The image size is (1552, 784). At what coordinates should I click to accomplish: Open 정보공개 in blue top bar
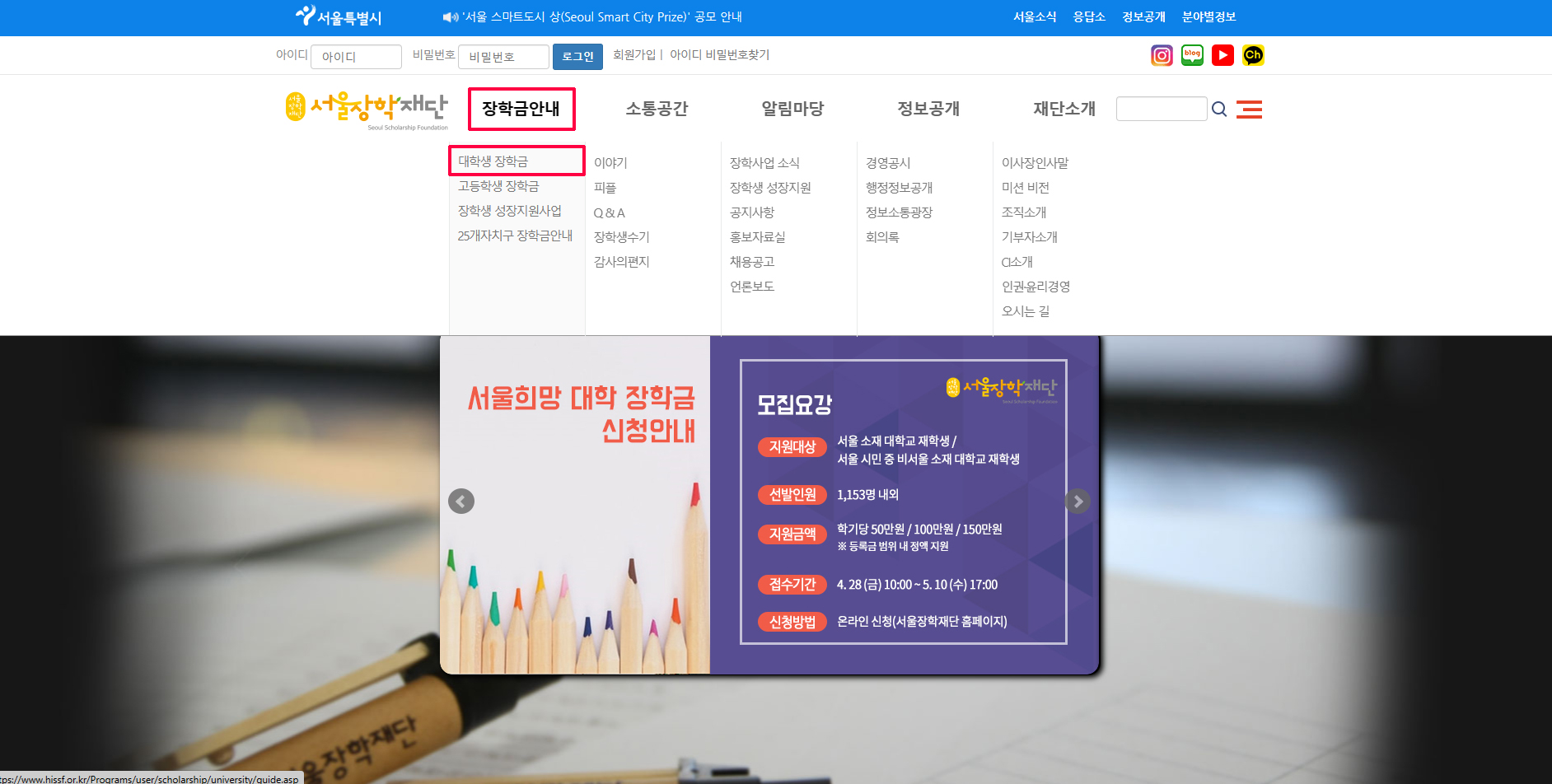(x=1143, y=16)
